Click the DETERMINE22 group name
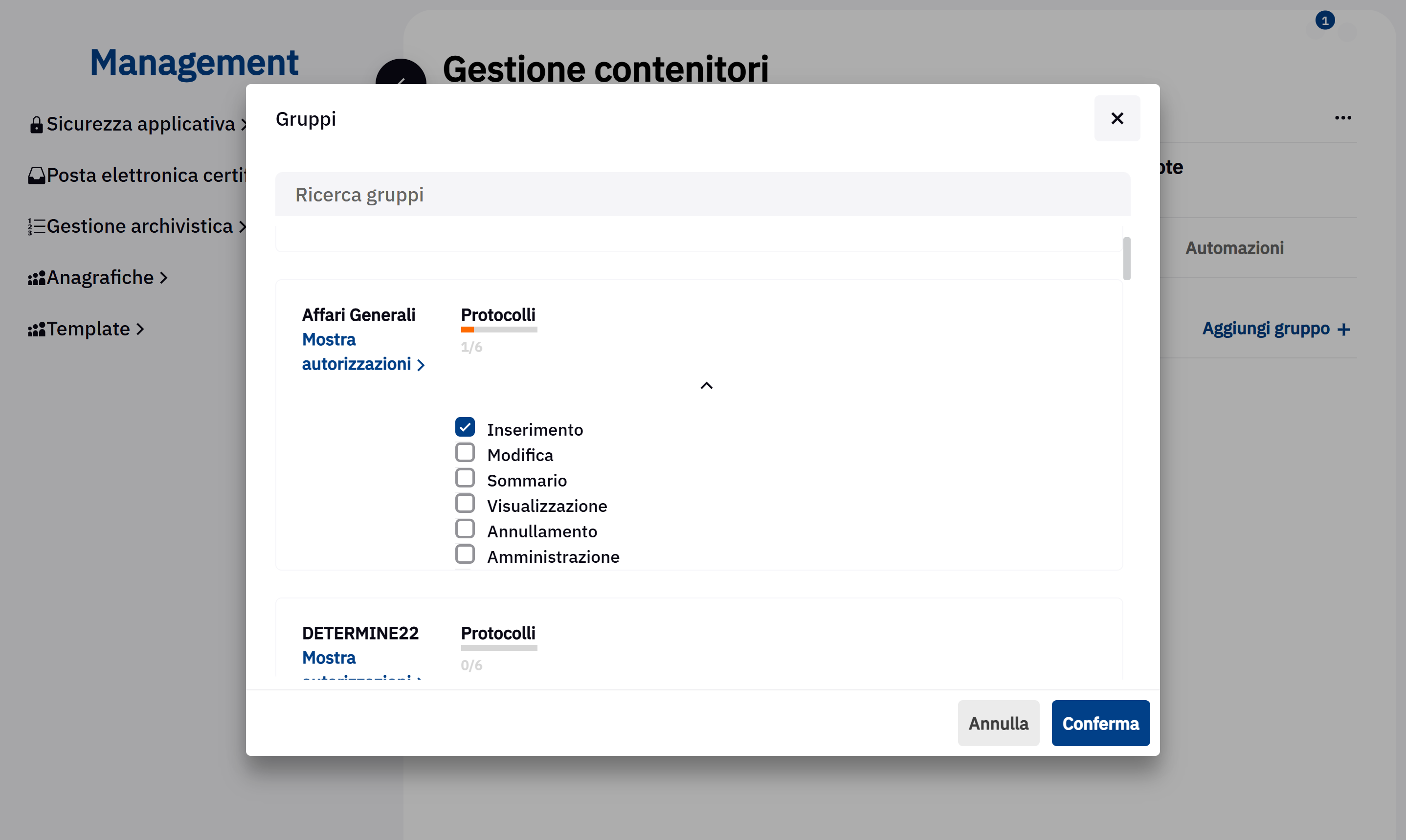Image resolution: width=1406 pixels, height=840 pixels. point(360,633)
